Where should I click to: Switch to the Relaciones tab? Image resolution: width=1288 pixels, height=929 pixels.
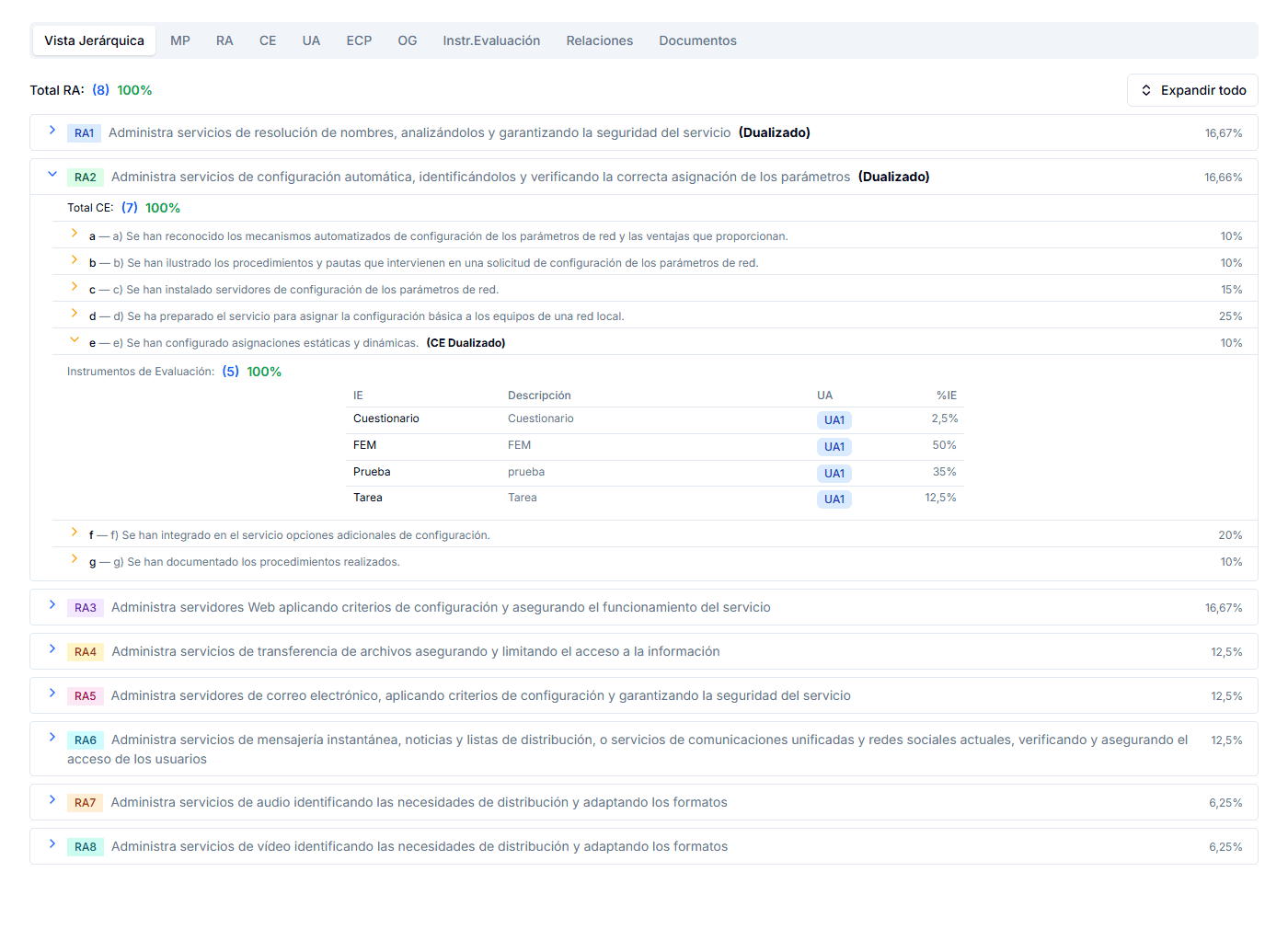tap(600, 40)
